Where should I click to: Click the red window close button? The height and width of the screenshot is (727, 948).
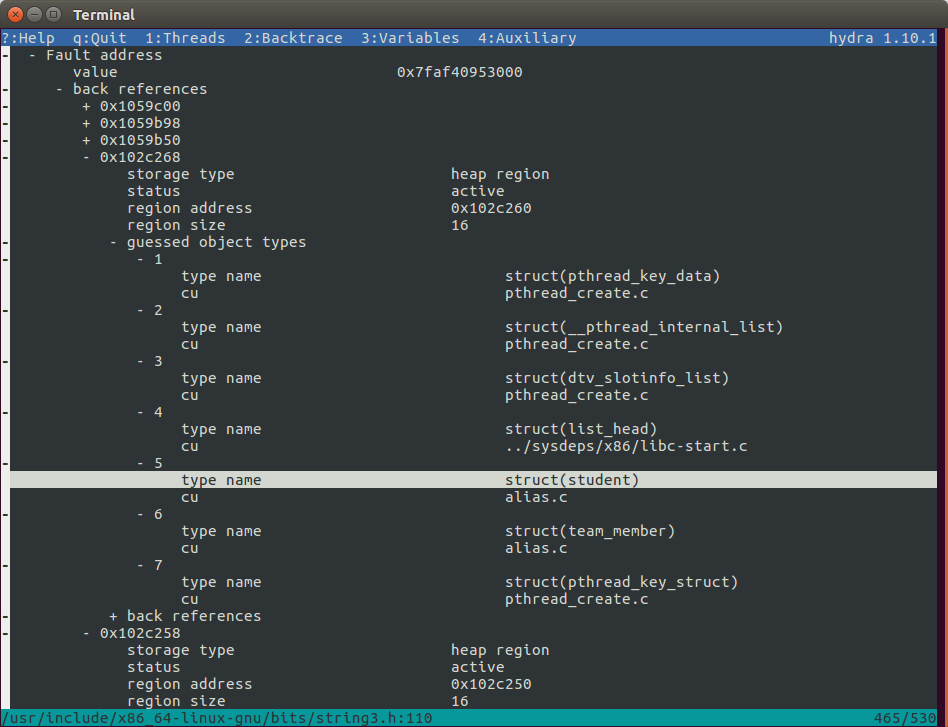[x=15, y=14]
